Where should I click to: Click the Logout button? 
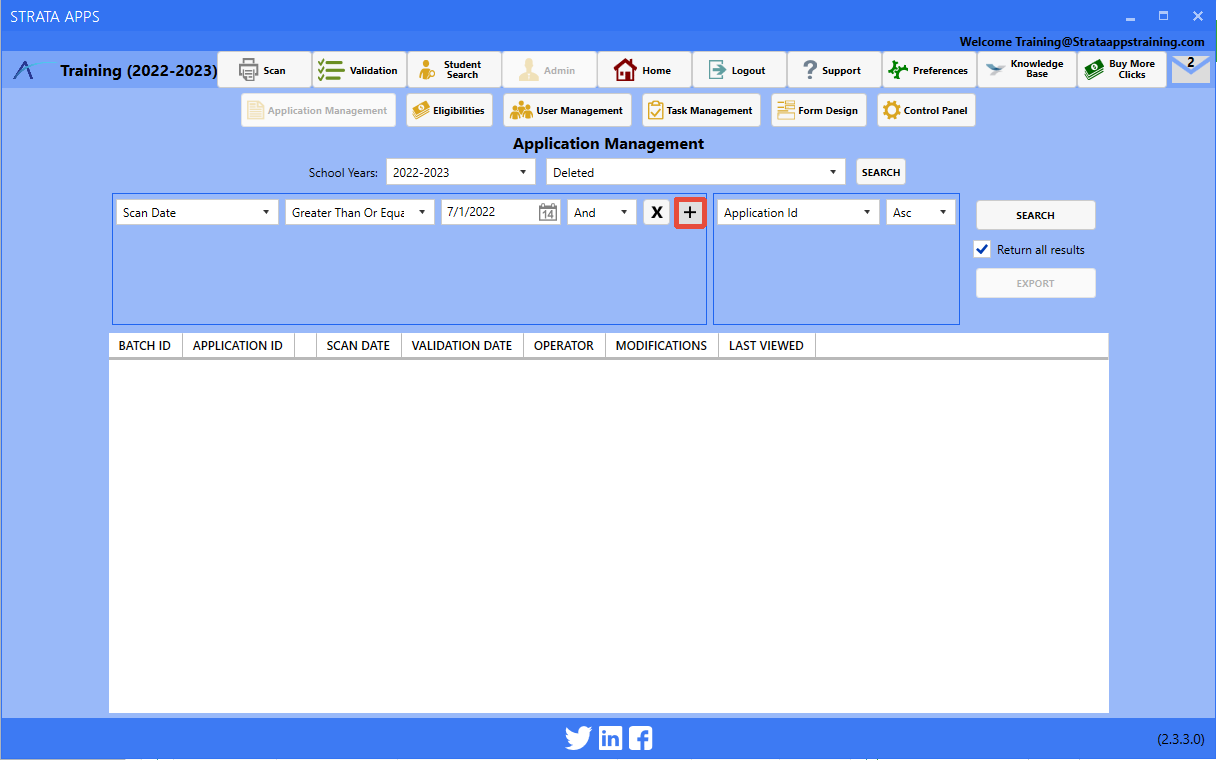(739, 70)
